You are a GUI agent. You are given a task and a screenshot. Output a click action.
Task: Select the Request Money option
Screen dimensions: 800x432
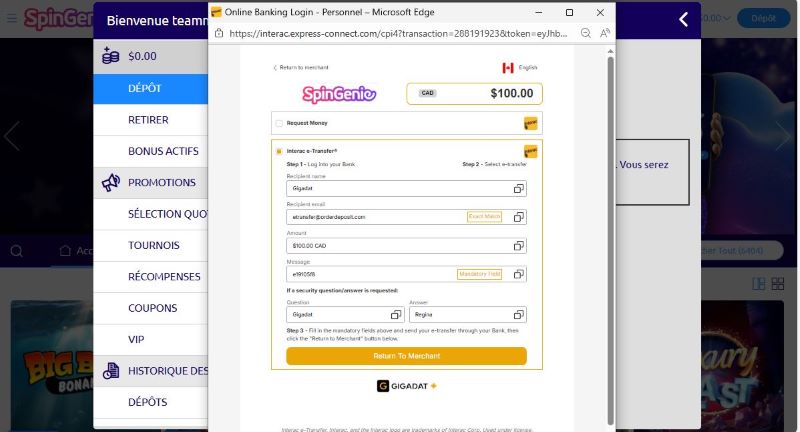(279, 123)
